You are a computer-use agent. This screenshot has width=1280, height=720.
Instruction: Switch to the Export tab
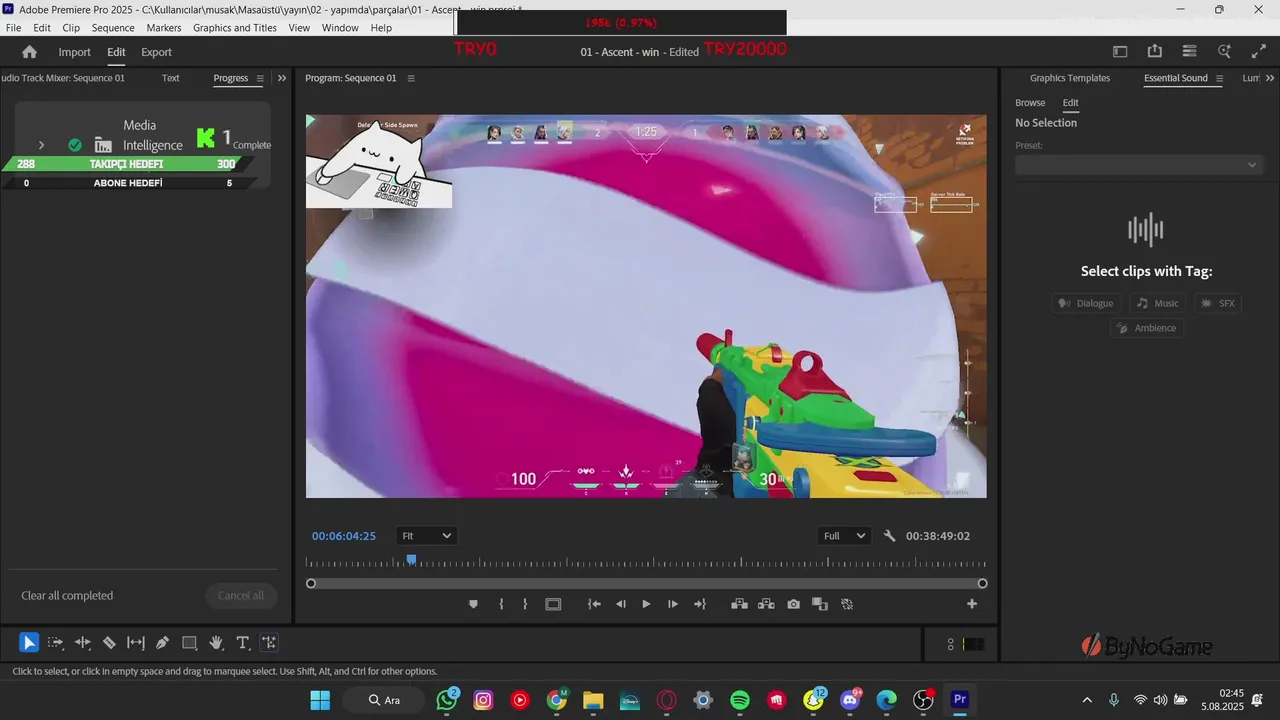pos(156,52)
